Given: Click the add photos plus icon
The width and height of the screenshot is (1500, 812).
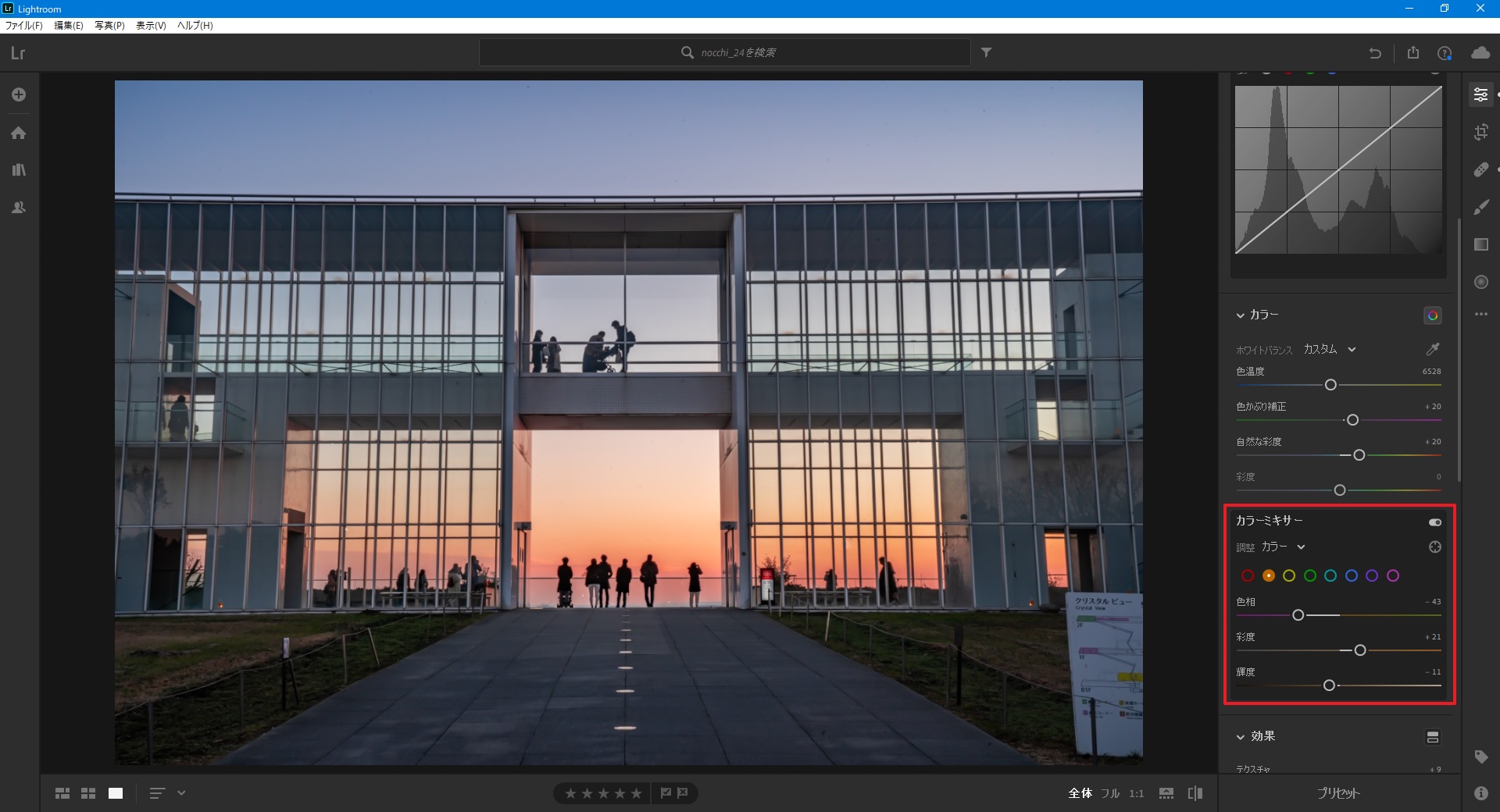Looking at the screenshot, I should pyautogui.click(x=19, y=94).
